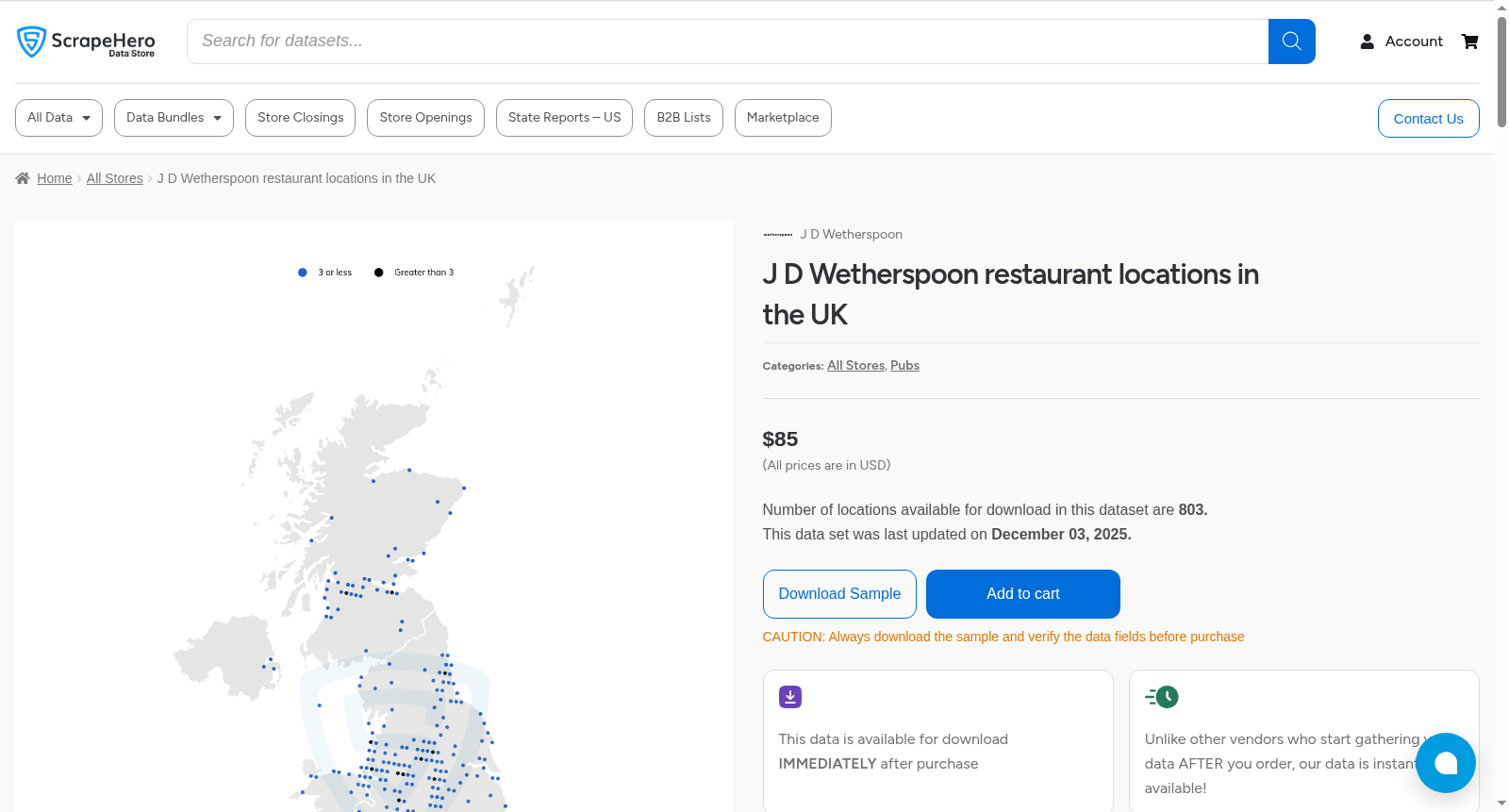The width and height of the screenshot is (1509, 812).
Task: Click the Download Sample button
Action: [839, 594]
